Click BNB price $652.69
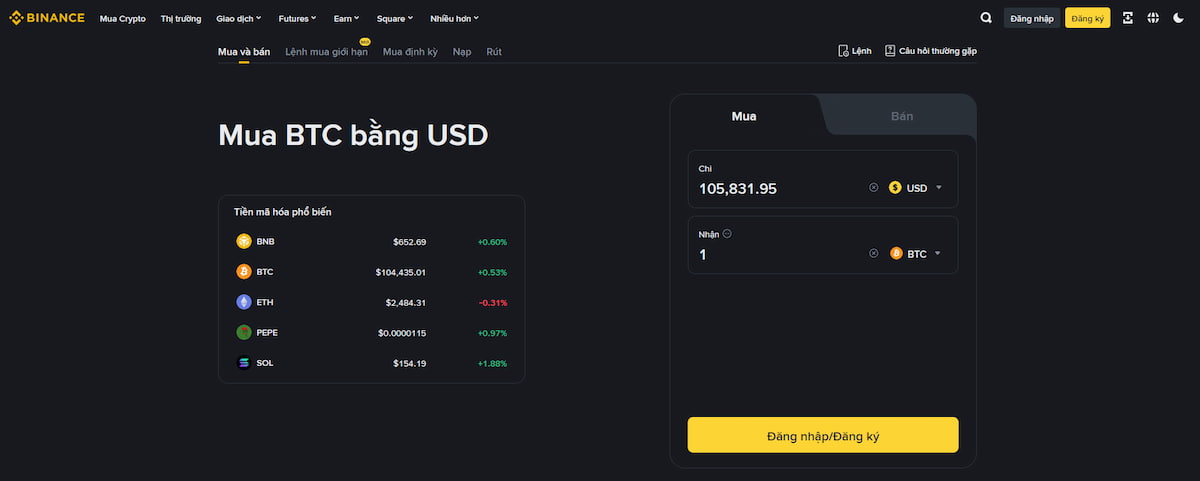Screen dimensions: 1200x481 pos(409,242)
